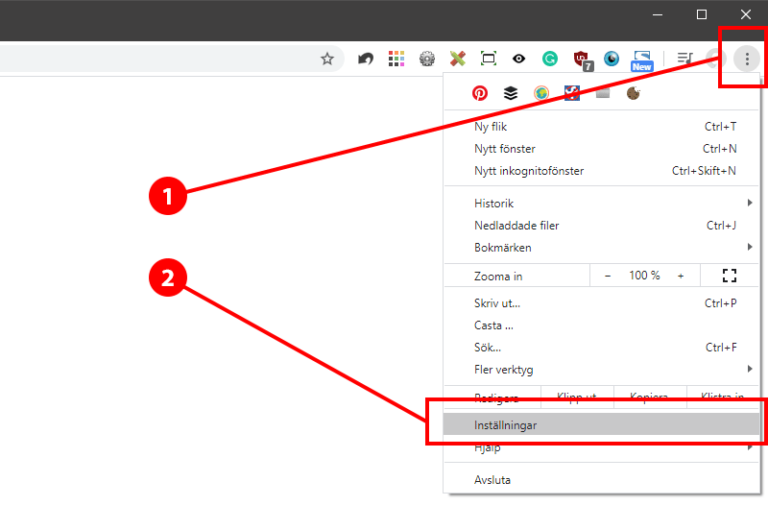The image size is (768, 530).
Task: Open uBlock Origin shield with badge 7
Action: [582, 60]
